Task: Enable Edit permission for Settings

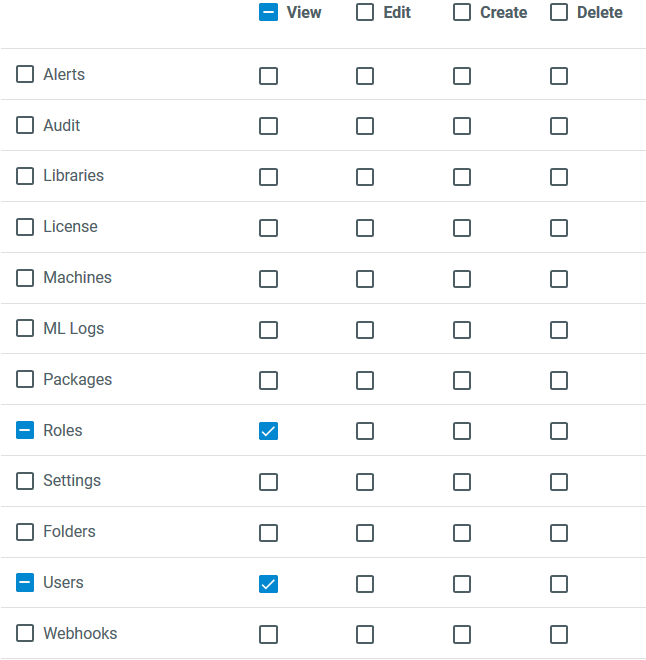Action: [x=365, y=482]
